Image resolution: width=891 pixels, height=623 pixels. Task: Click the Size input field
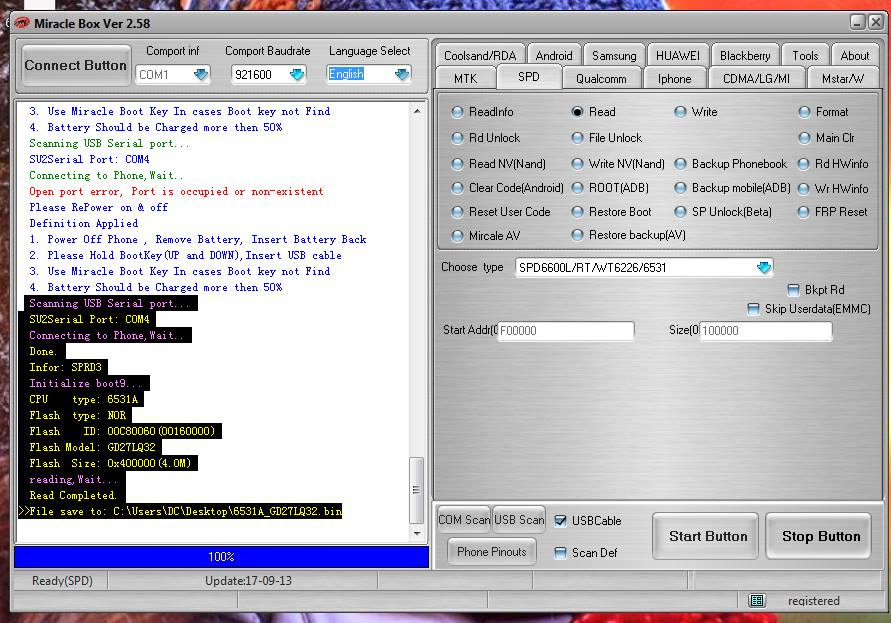click(766, 331)
